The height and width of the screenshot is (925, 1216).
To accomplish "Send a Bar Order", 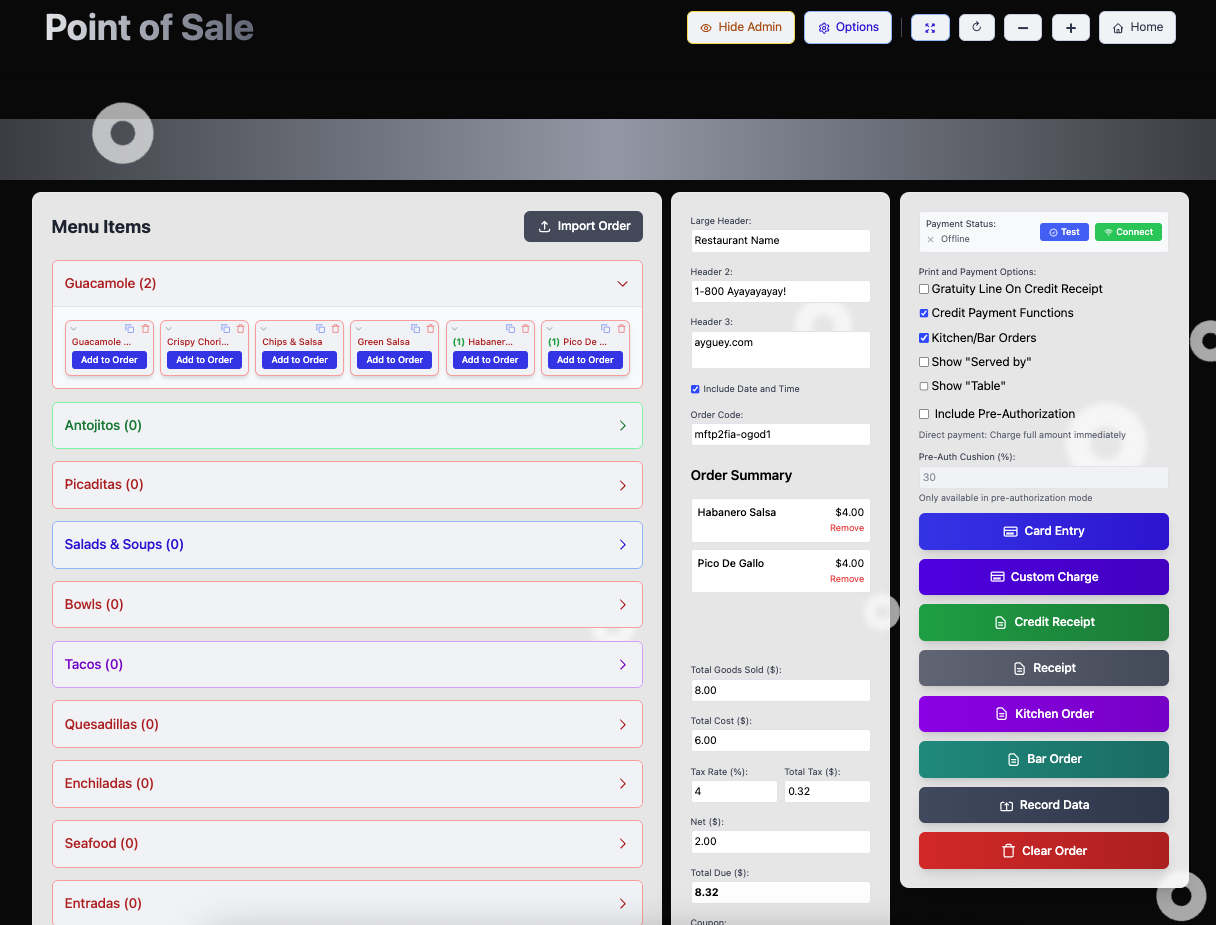I will 1044,759.
